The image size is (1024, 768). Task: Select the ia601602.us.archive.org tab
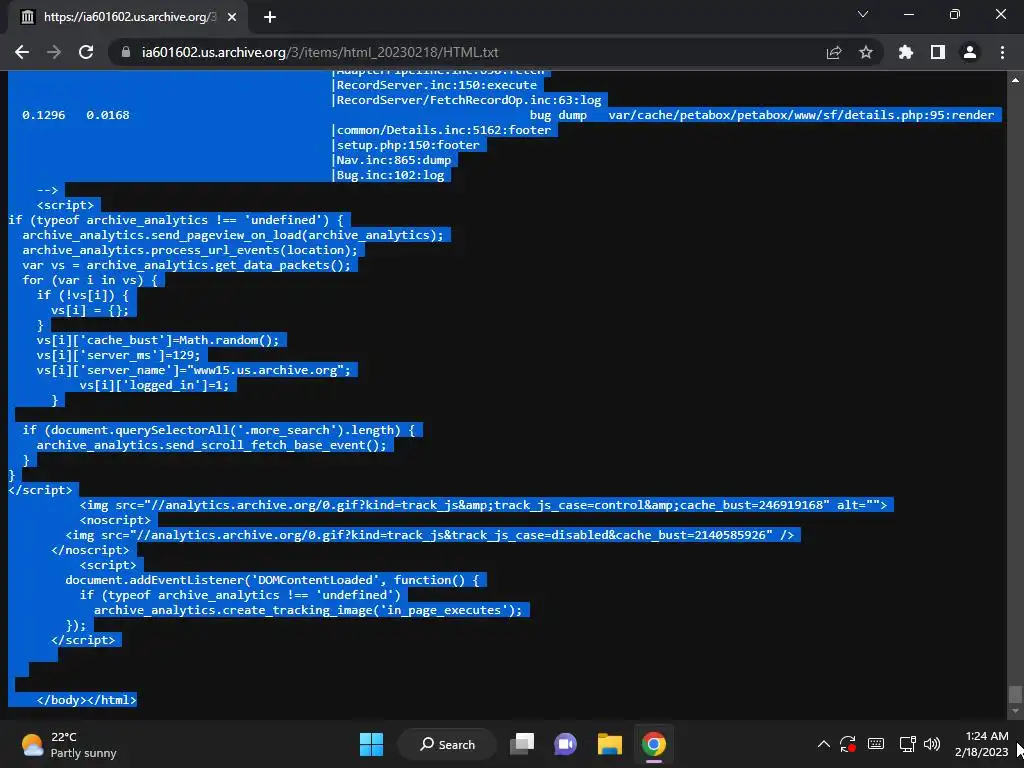coord(128,17)
